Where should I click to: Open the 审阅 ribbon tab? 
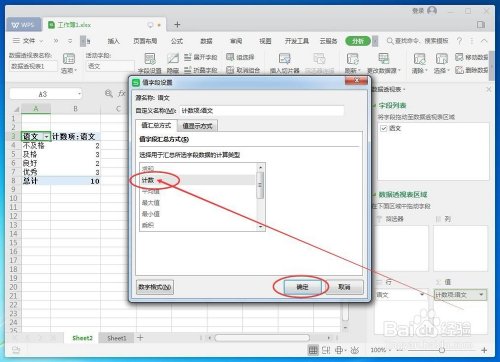[236, 41]
